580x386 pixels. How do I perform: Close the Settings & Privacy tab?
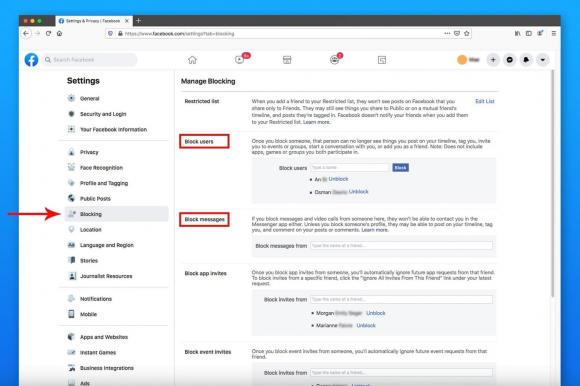click(x=127, y=21)
